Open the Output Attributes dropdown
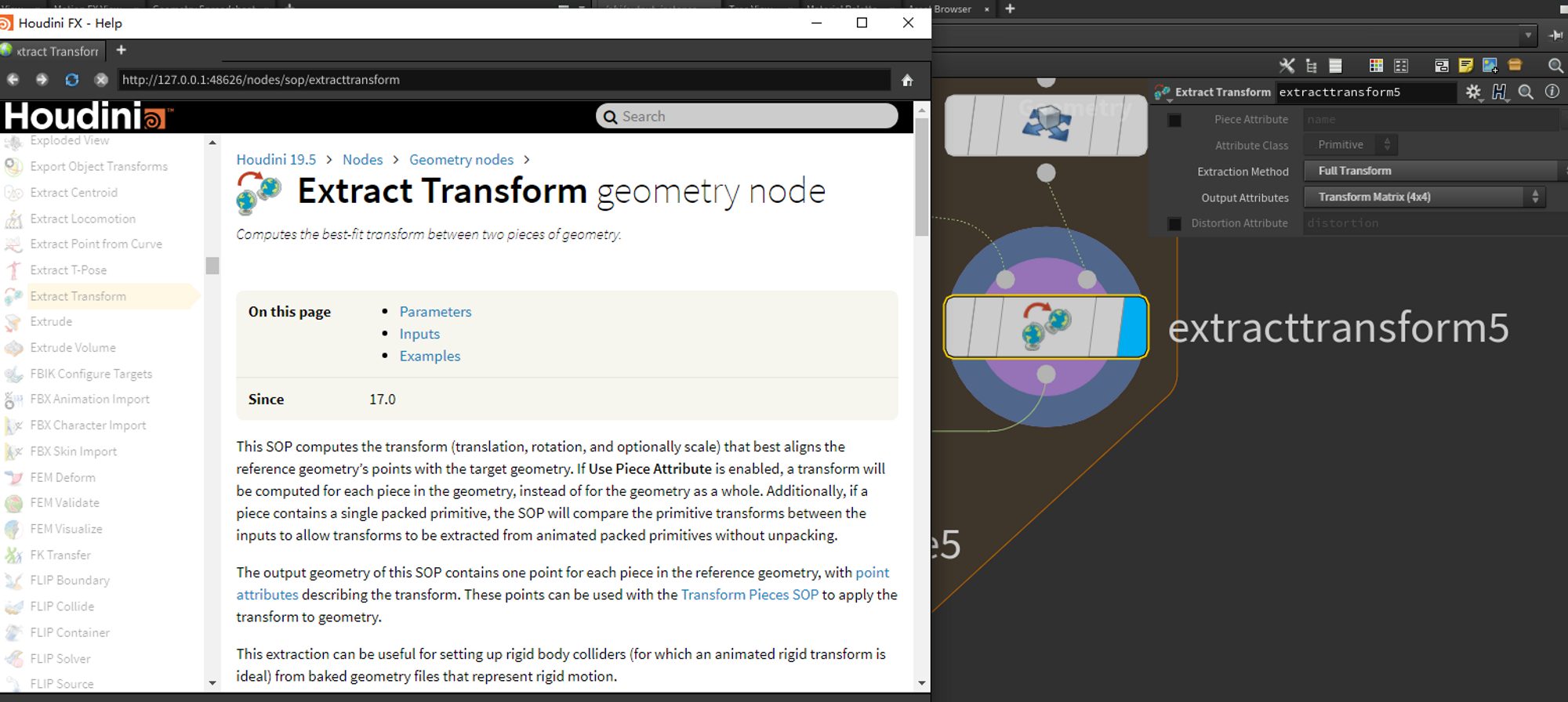Viewport: 1568px width, 702px height. pyautogui.click(x=1424, y=197)
